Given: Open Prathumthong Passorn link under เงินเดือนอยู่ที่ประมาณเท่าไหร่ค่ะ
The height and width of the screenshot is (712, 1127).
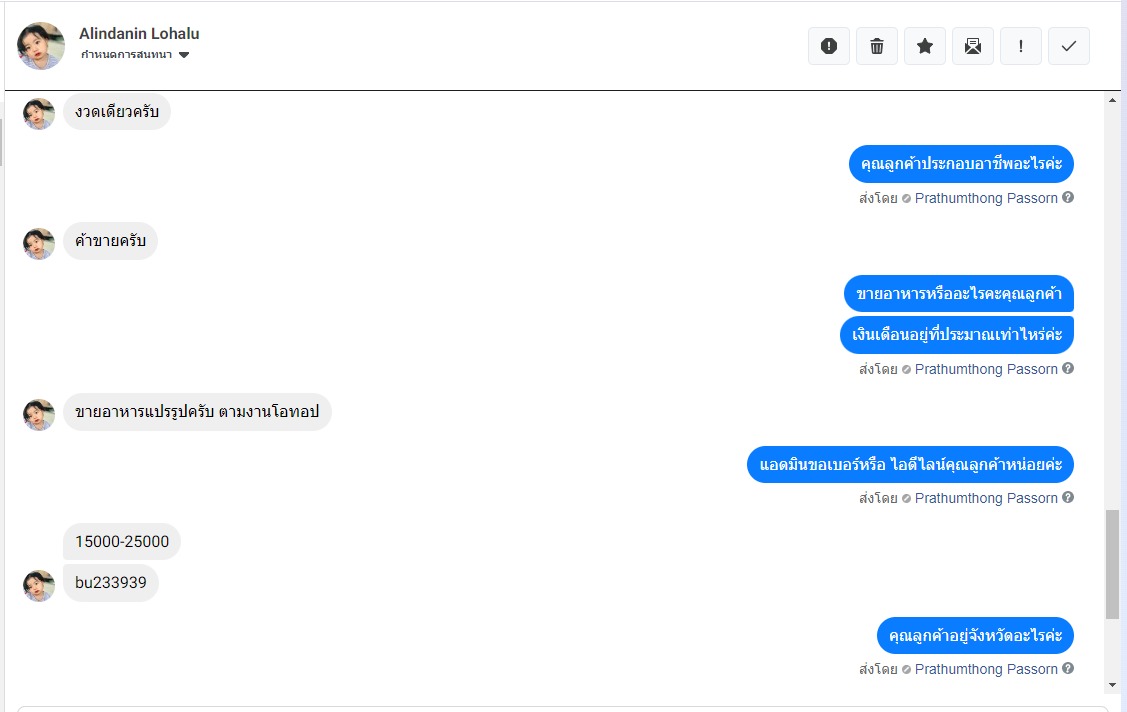Looking at the screenshot, I should (986, 369).
